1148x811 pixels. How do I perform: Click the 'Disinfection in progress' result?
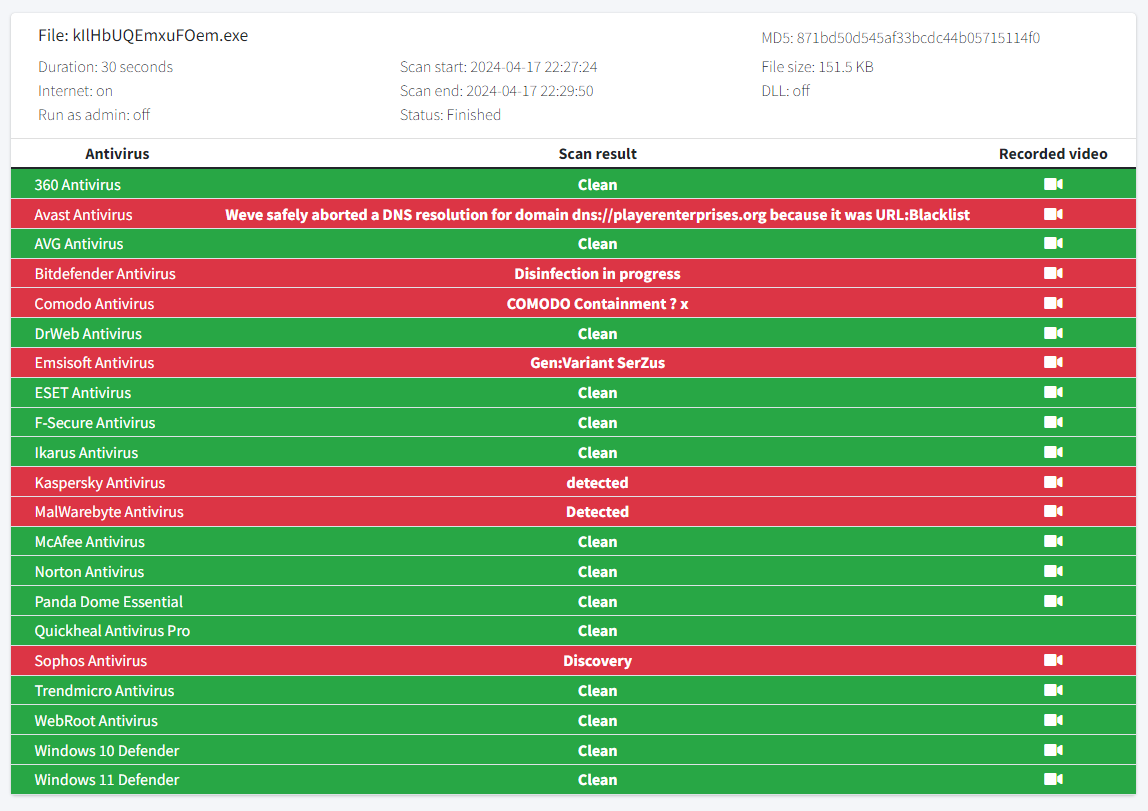[x=597, y=274]
